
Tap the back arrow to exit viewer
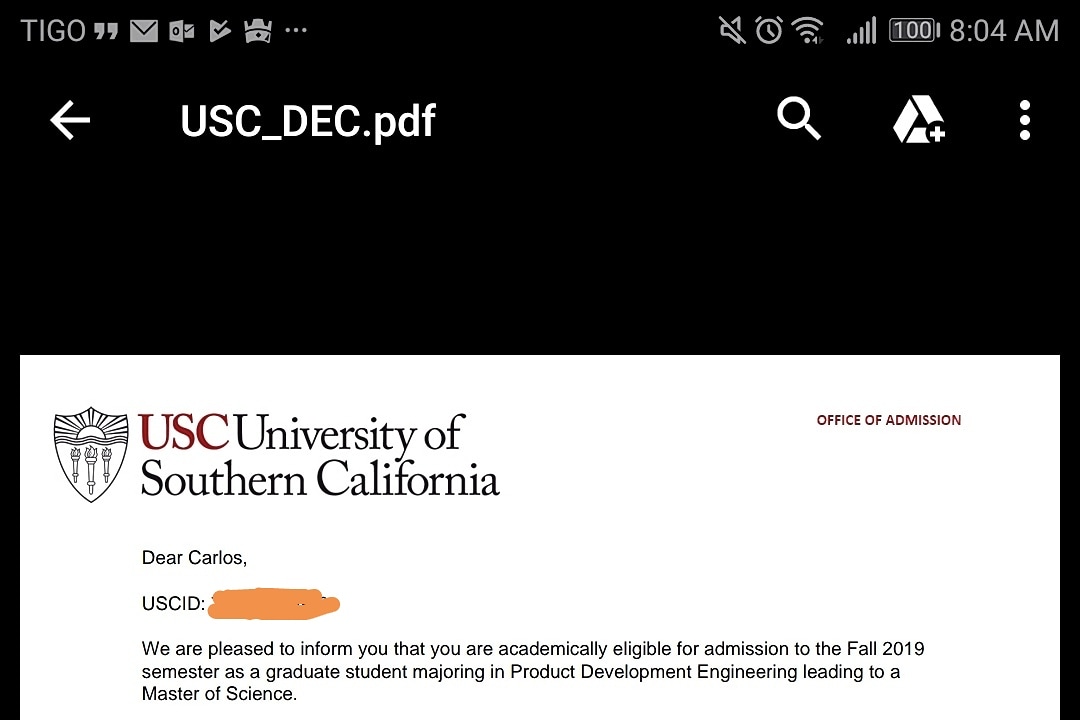tap(68, 120)
